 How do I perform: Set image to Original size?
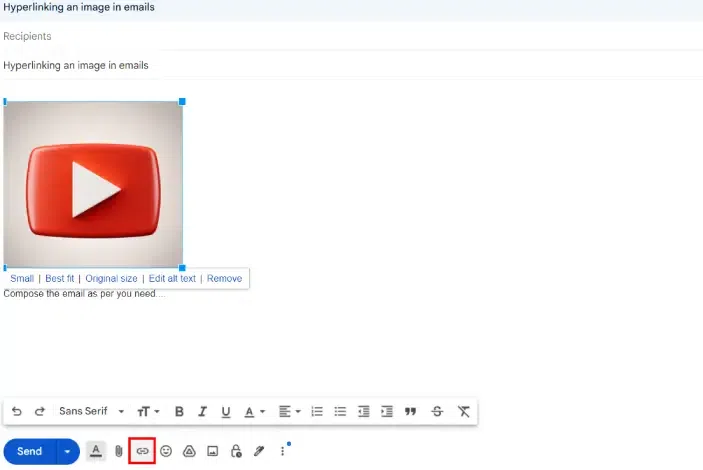(x=111, y=279)
